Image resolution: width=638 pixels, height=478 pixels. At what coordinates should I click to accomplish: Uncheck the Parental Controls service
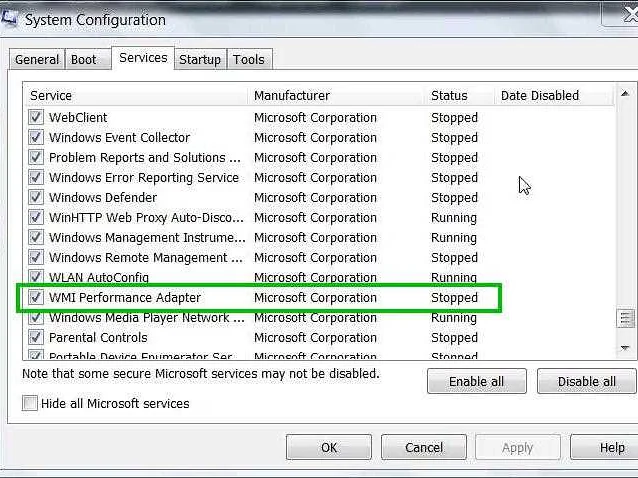(36, 338)
